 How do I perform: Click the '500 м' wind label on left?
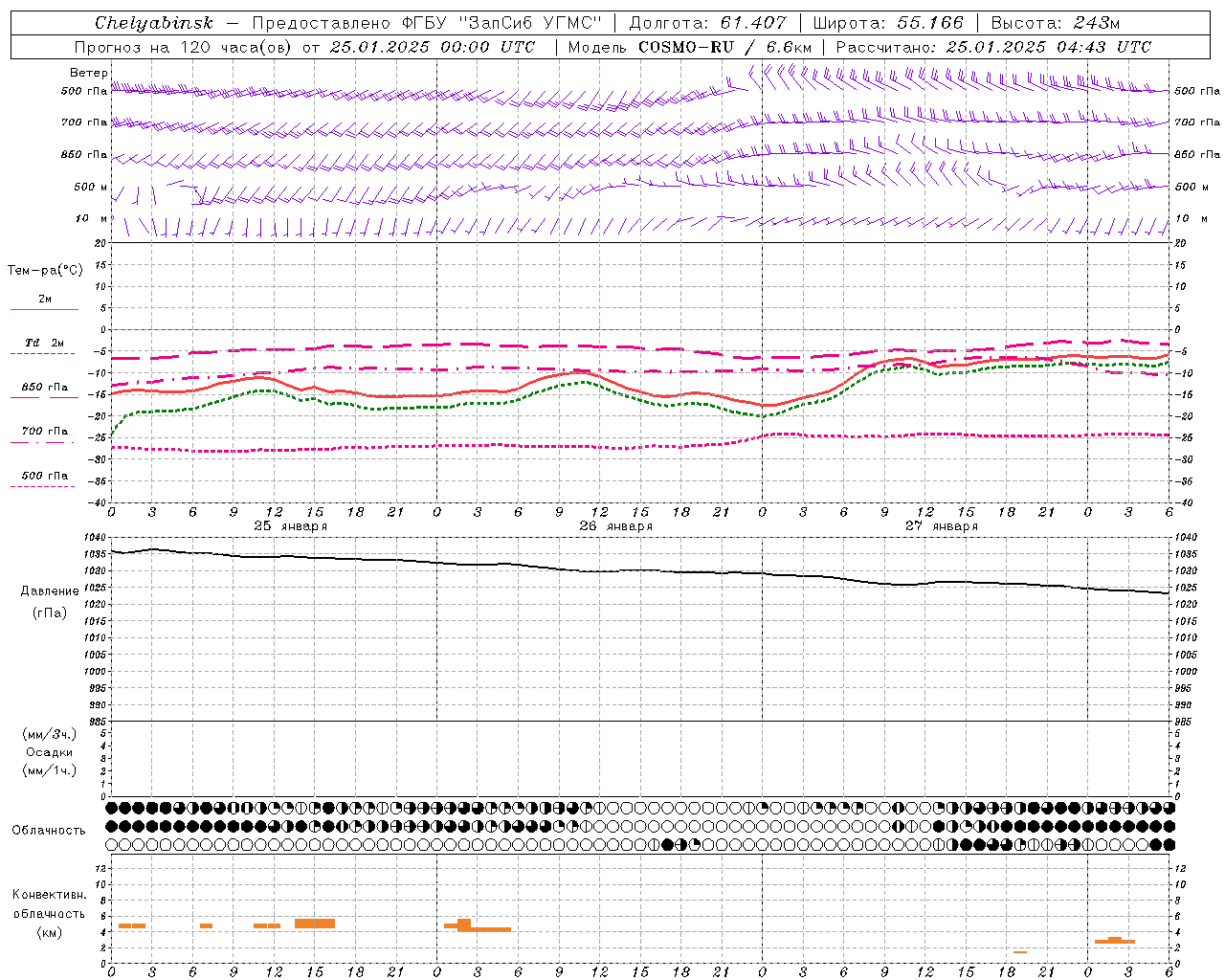tap(92, 188)
